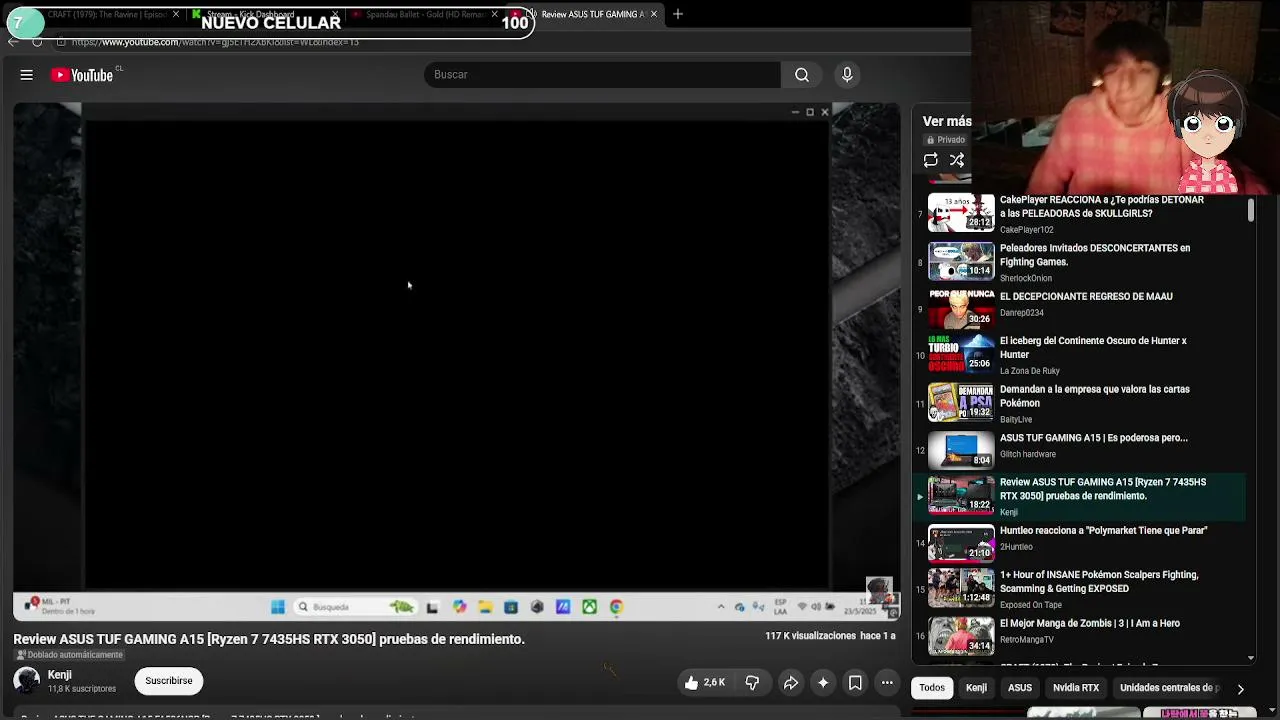
Task: Toggle playlist shuffle
Action: pyautogui.click(x=957, y=160)
